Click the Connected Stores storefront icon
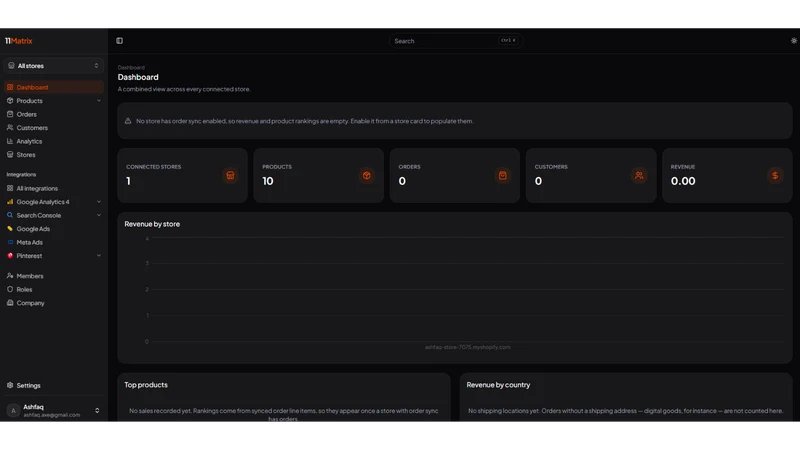The width and height of the screenshot is (800, 450). click(231, 176)
